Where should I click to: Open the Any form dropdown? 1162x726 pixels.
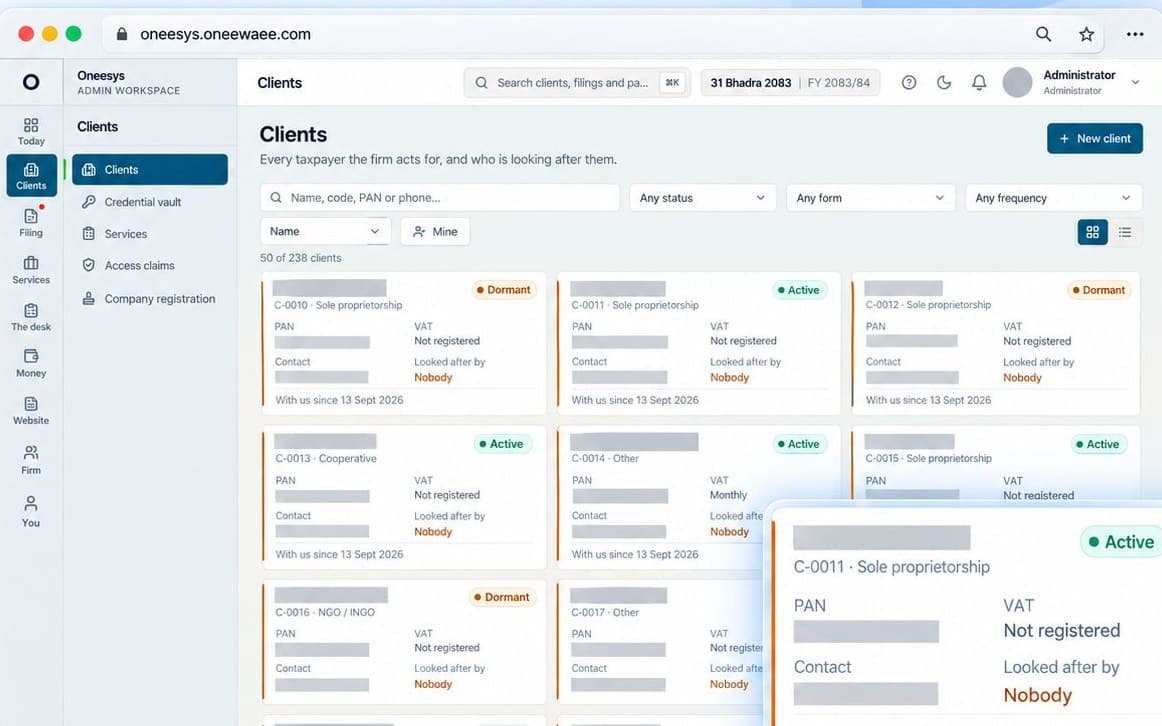[x=870, y=198]
